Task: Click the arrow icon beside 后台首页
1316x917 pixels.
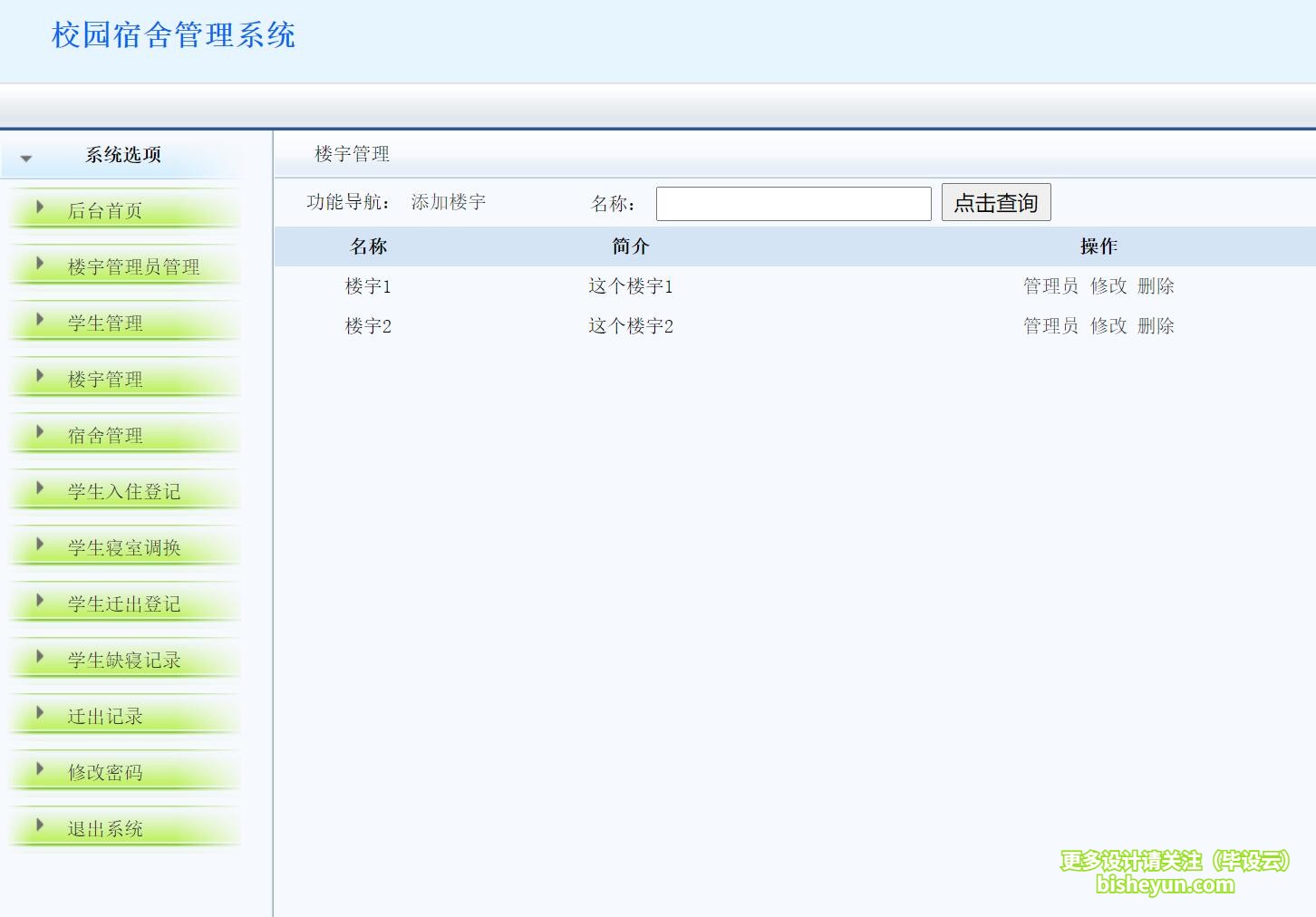Action: pos(39,208)
